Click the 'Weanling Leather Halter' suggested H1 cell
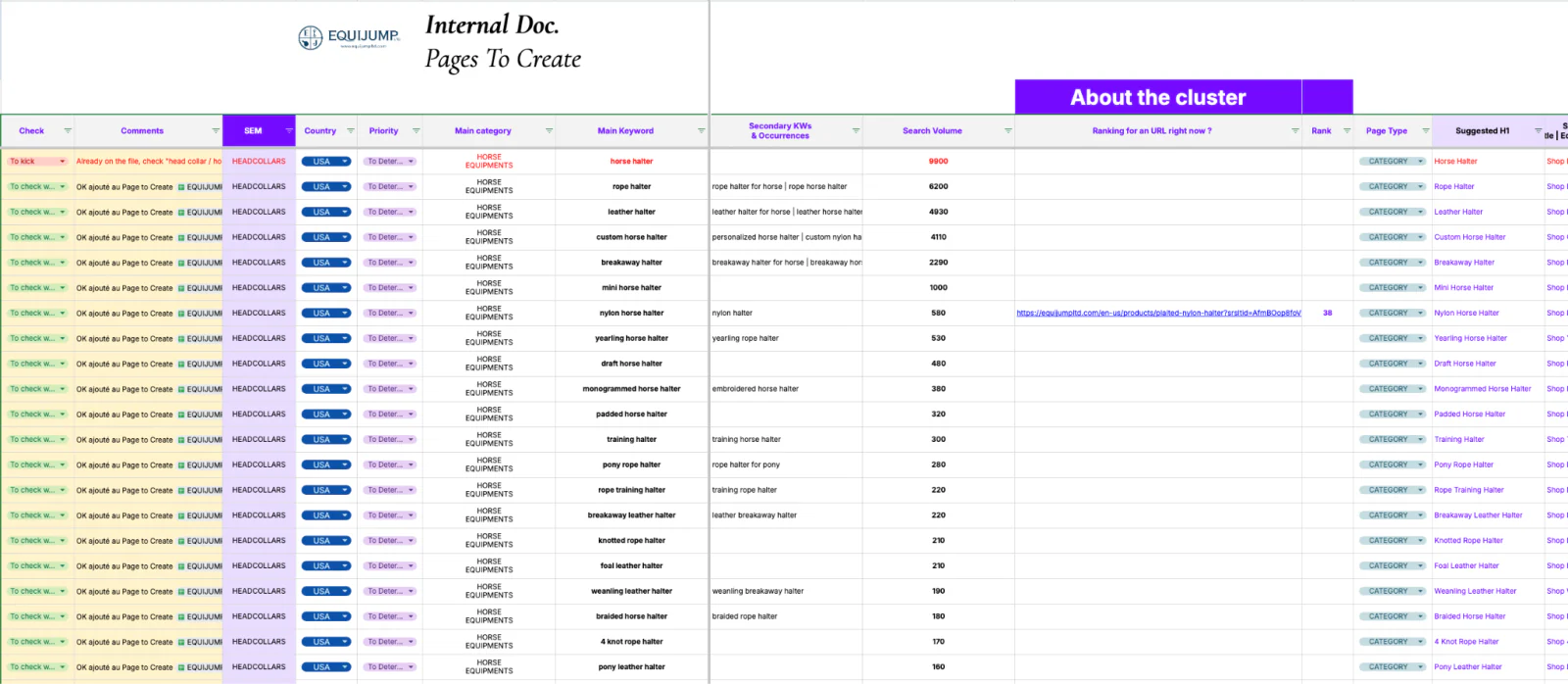 point(1488,591)
